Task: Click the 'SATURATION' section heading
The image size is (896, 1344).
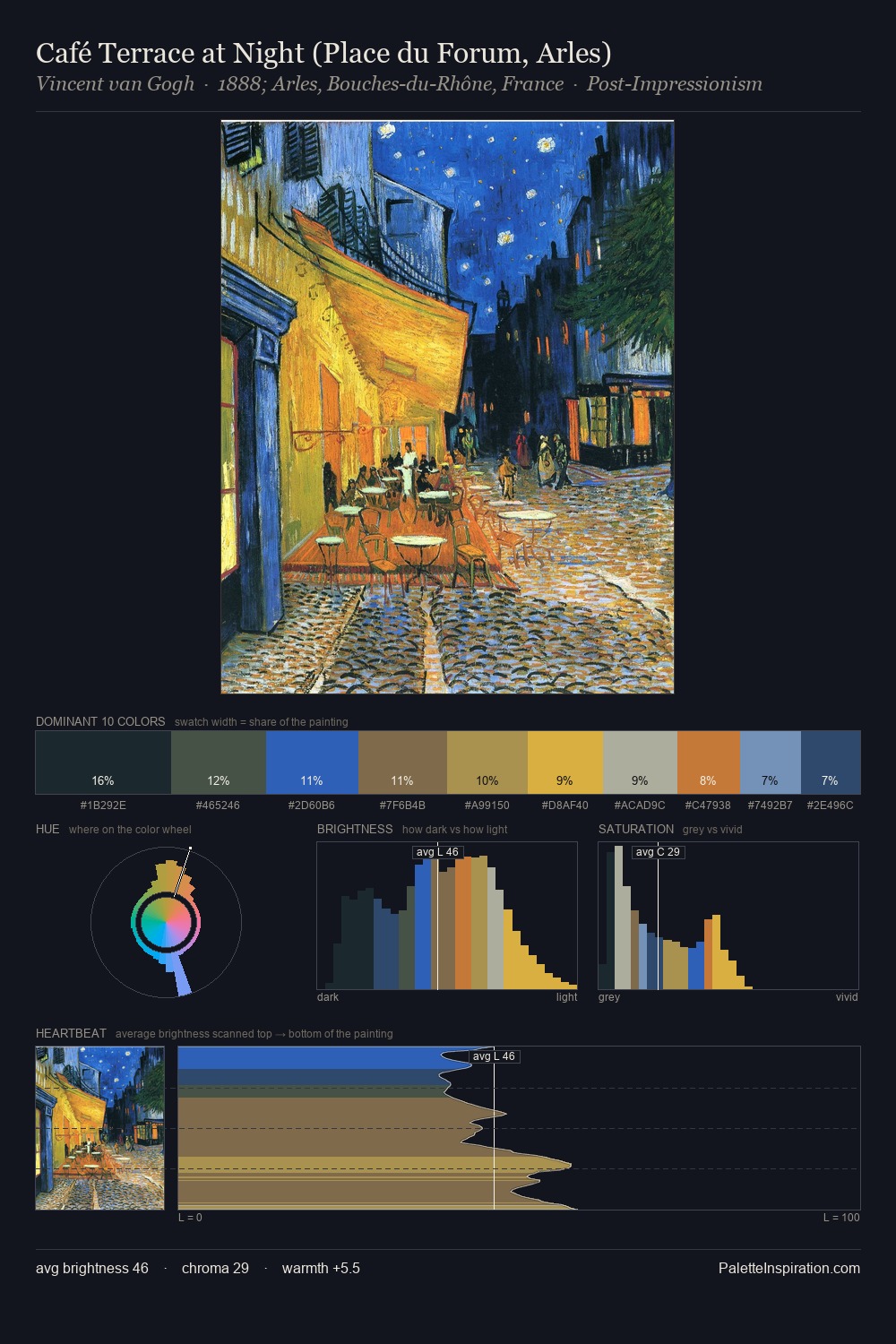Action: tap(636, 829)
